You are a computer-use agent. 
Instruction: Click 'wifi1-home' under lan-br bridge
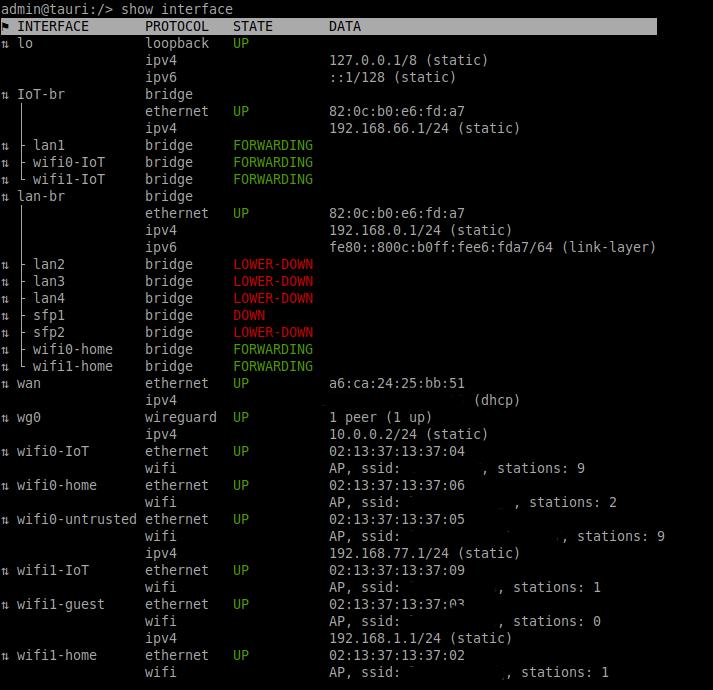pyautogui.click(x=73, y=366)
